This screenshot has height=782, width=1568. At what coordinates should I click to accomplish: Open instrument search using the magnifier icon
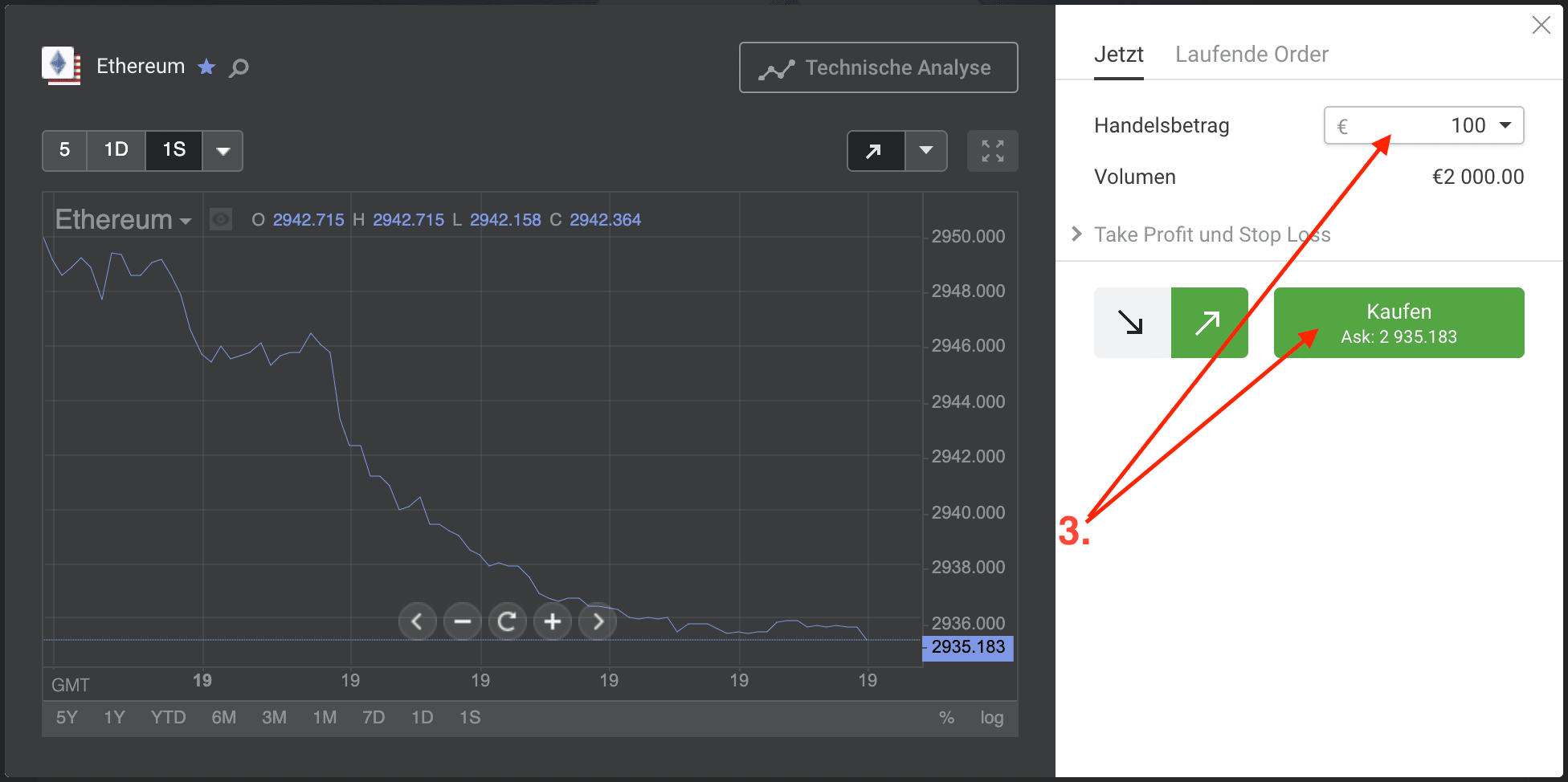pos(238,67)
